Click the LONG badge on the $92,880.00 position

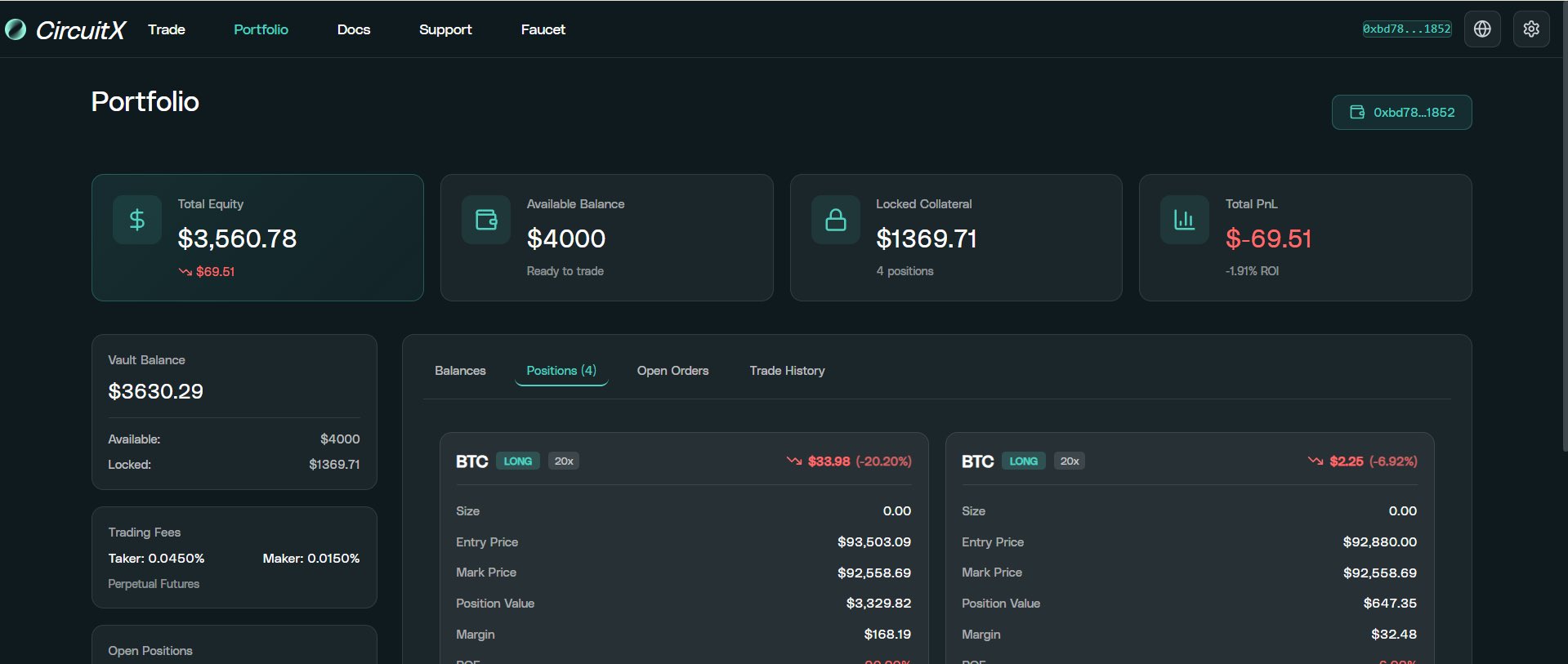[1024, 461]
